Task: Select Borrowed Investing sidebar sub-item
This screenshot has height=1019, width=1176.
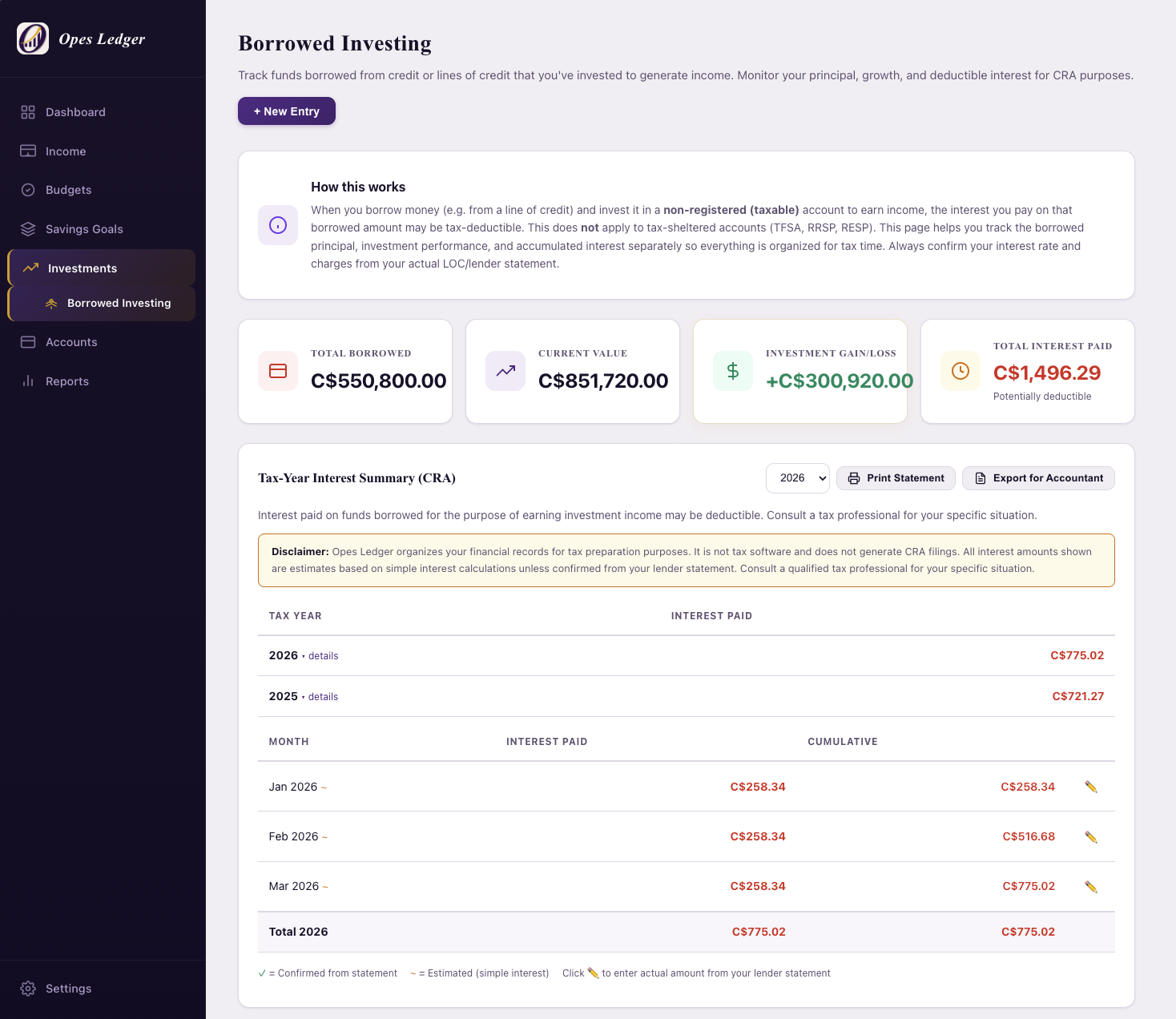Action: 119,304
